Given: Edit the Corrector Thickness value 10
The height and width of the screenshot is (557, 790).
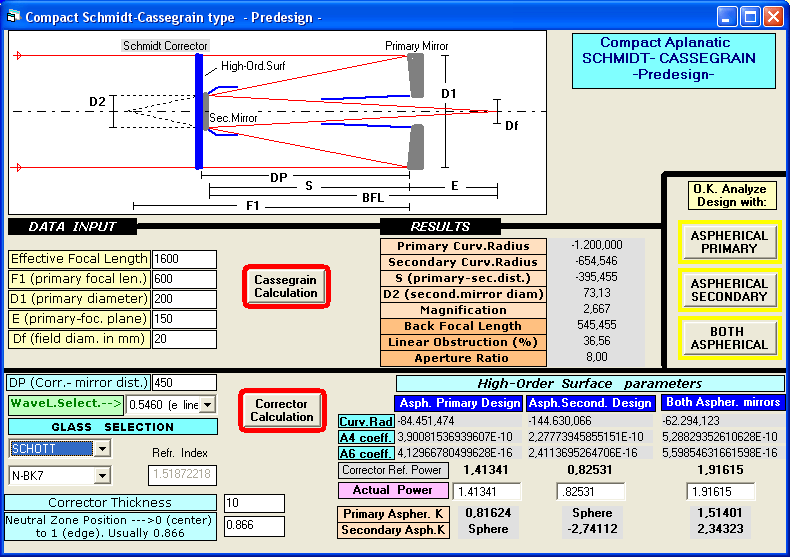Looking at the screenshot, I should tap(254, 503).
